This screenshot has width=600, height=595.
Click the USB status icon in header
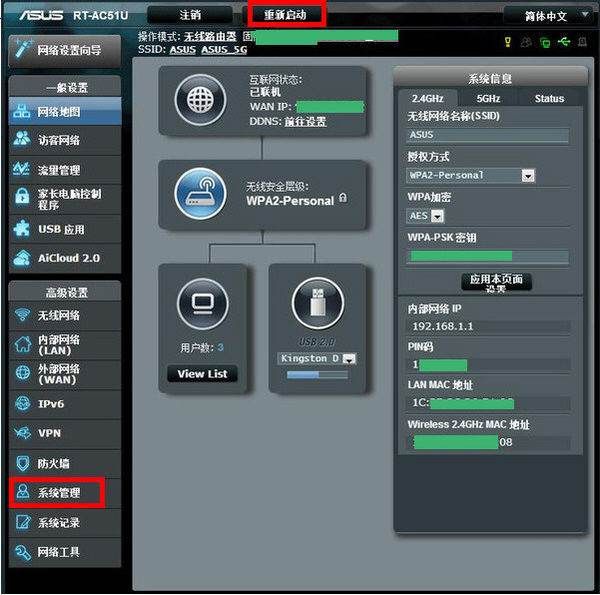coord(564,41)
